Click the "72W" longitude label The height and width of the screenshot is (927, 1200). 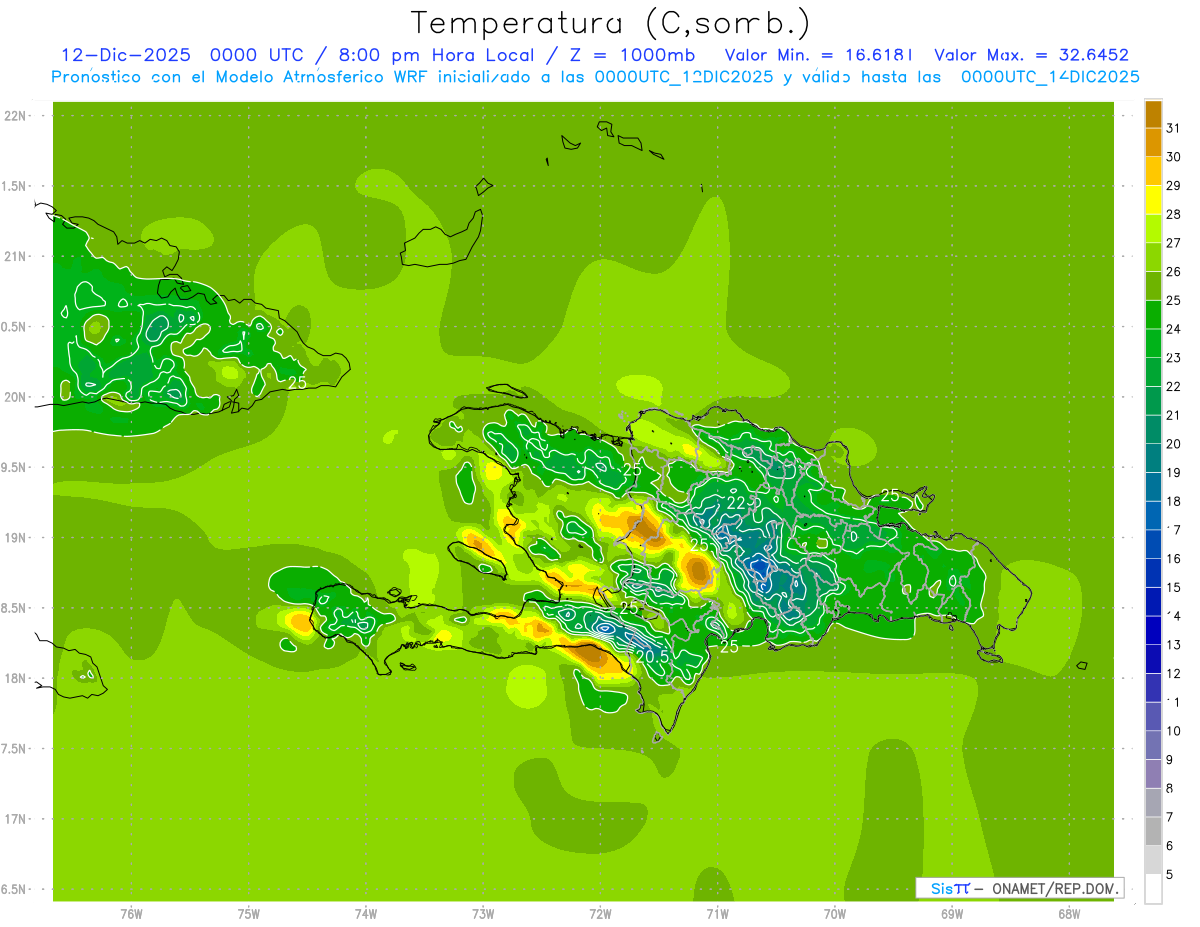coord(600,914)
